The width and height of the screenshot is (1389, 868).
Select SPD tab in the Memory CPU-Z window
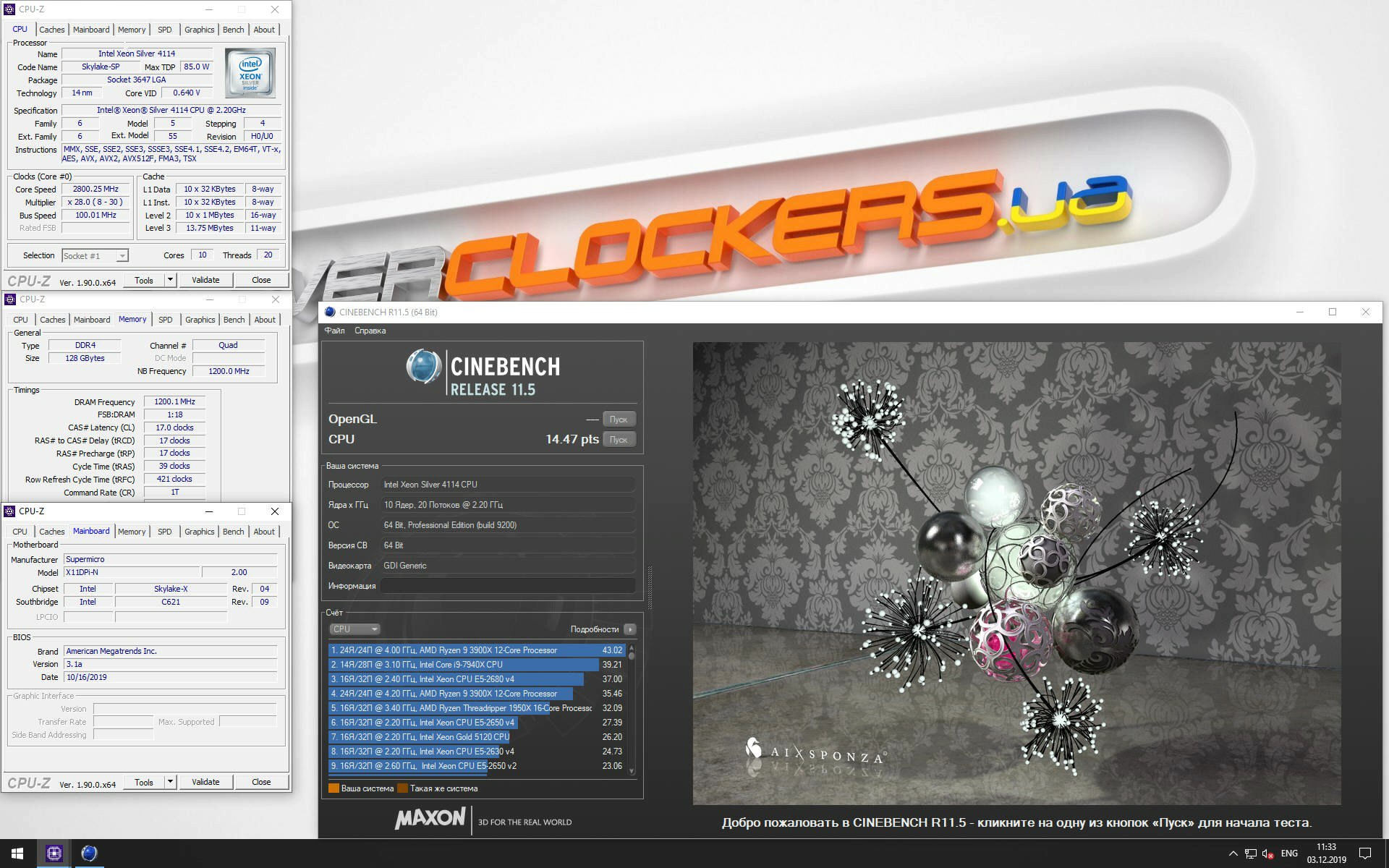[166, 320]
